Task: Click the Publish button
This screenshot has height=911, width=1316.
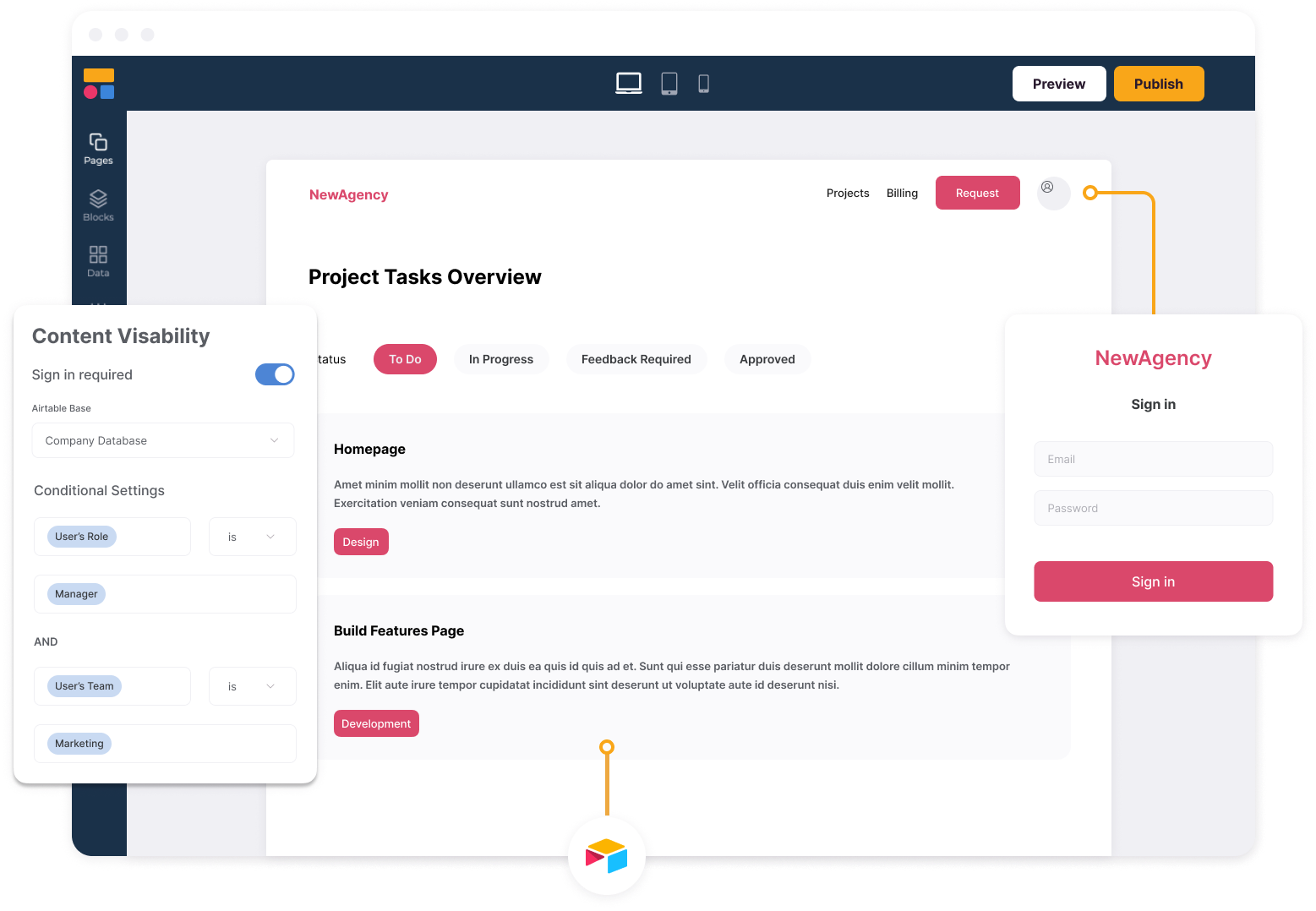Action: coord(1159,84)
